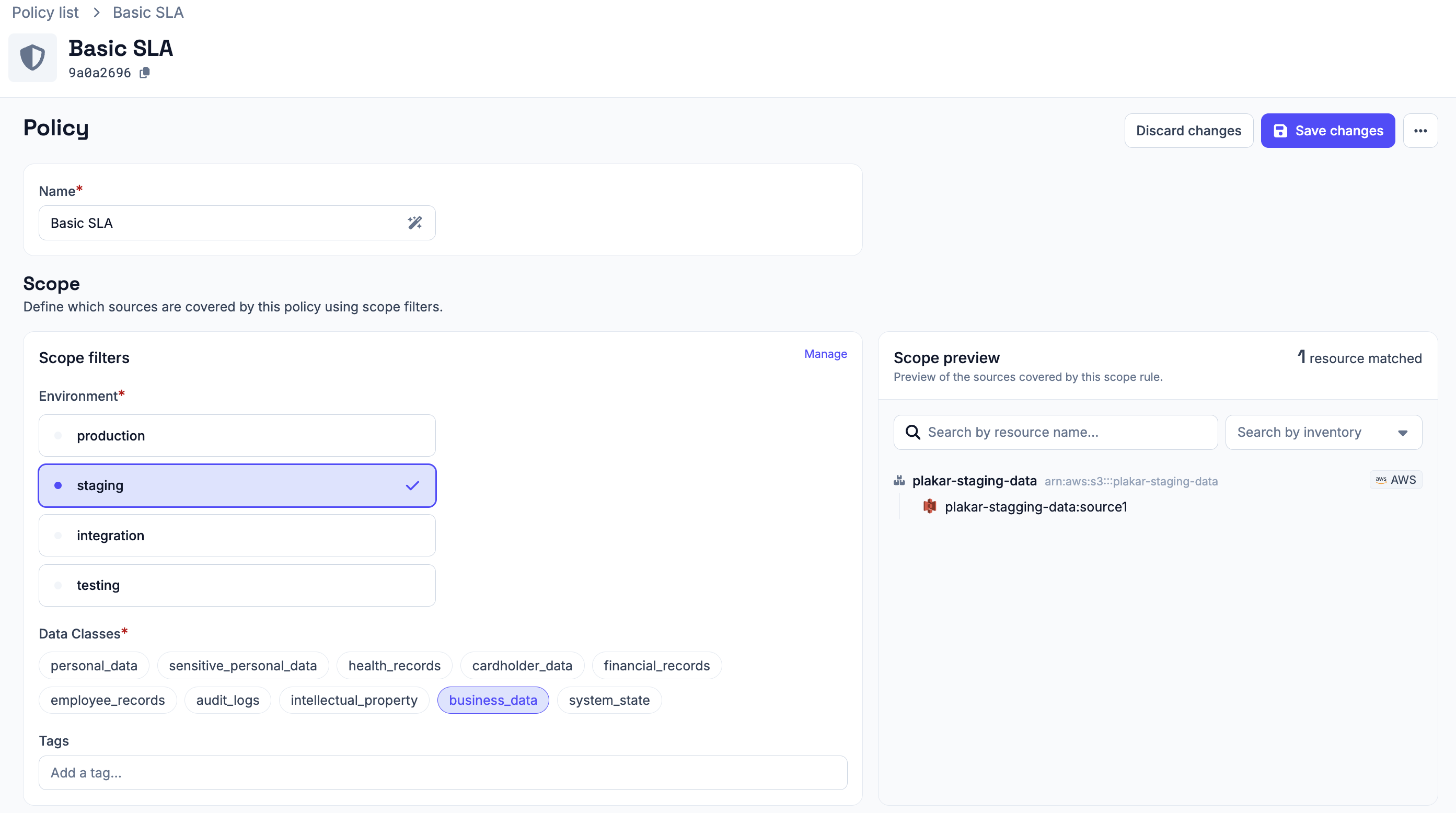
Task: Toggle the system_state data class
Action: click(609, 700)
